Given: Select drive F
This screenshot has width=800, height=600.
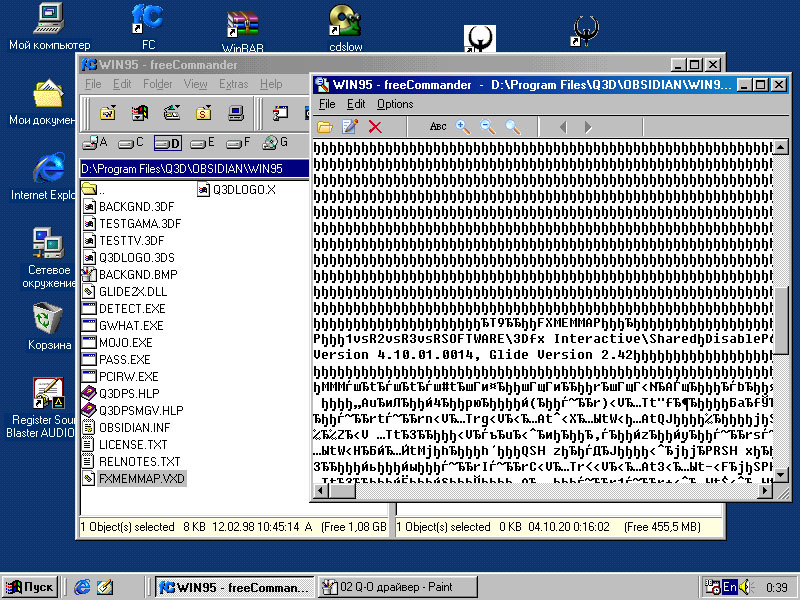Looking at the screenshot, I should point(238,143).
